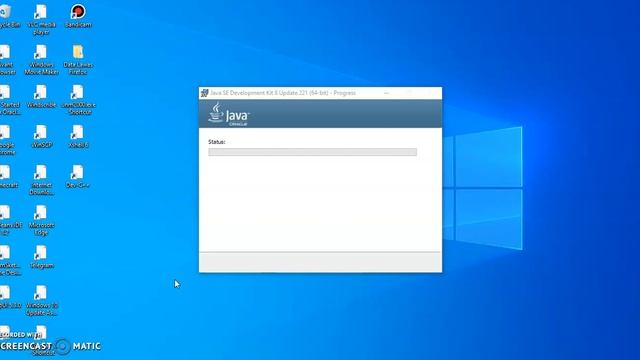Open the VLC media player desktop shortcut
This screenshot has width=640, height=360.
pyautogui.click(x=41, y=19)
